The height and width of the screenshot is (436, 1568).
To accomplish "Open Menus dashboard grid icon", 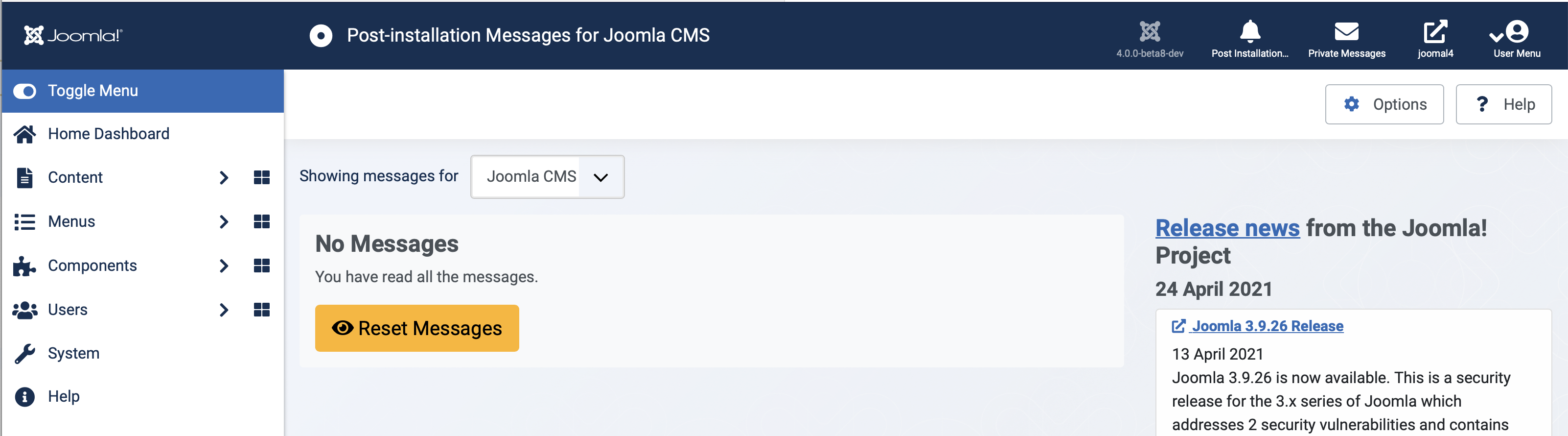I will click(262, 221).
